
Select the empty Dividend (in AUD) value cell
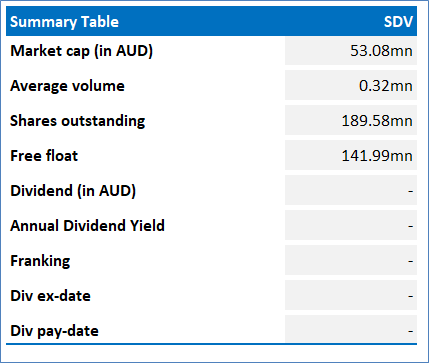351,191
